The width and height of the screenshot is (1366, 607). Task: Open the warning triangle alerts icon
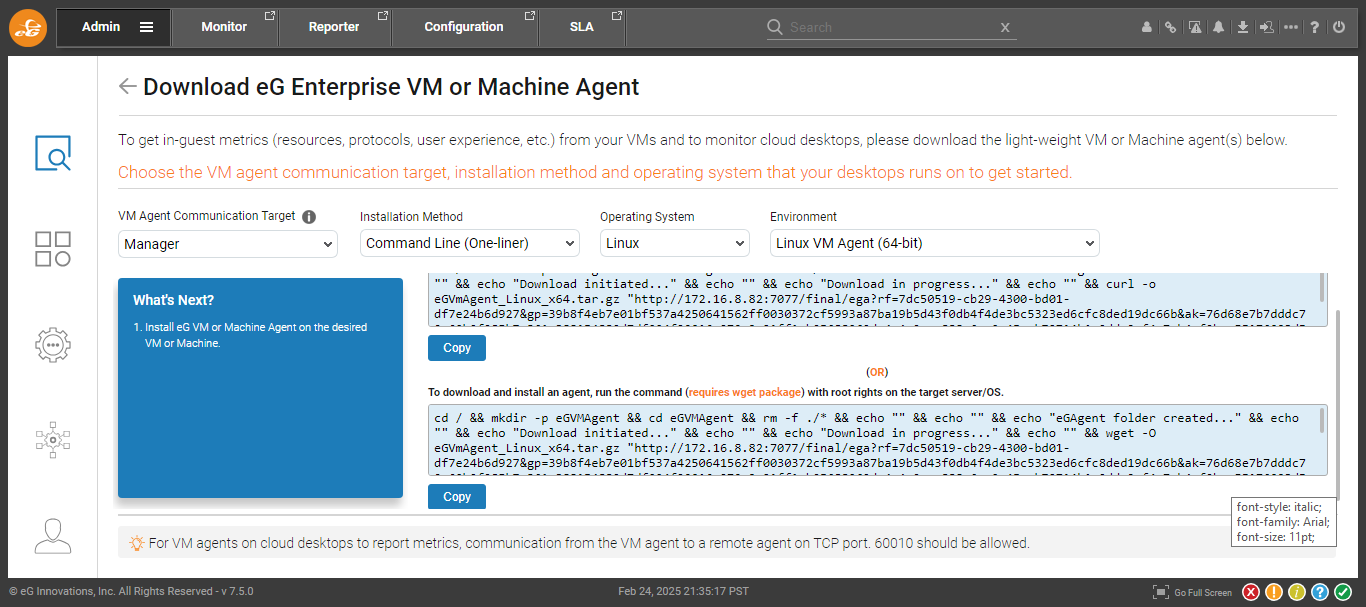tap(1194, 28)
